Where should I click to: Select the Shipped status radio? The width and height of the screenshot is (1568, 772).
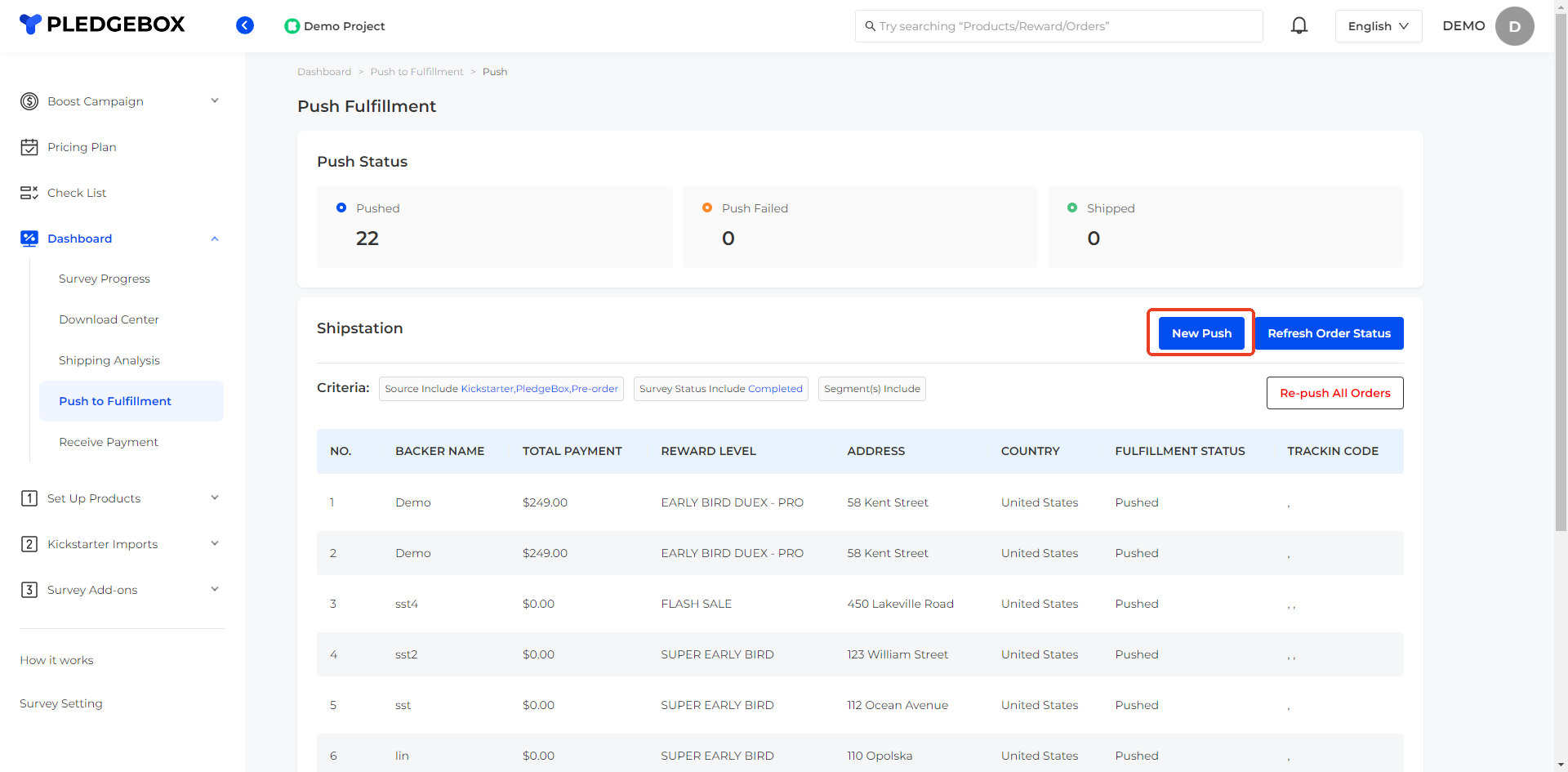[x=1072, y=208]
